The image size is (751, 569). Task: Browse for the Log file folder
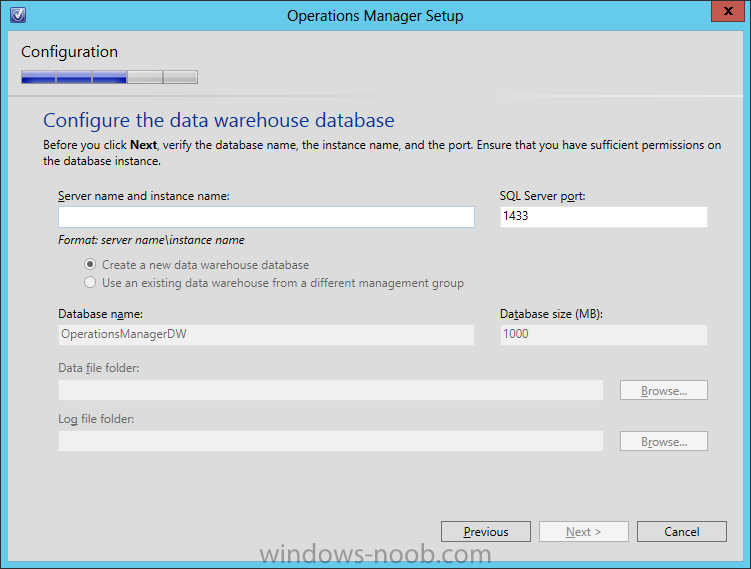[x=664, y=441]
